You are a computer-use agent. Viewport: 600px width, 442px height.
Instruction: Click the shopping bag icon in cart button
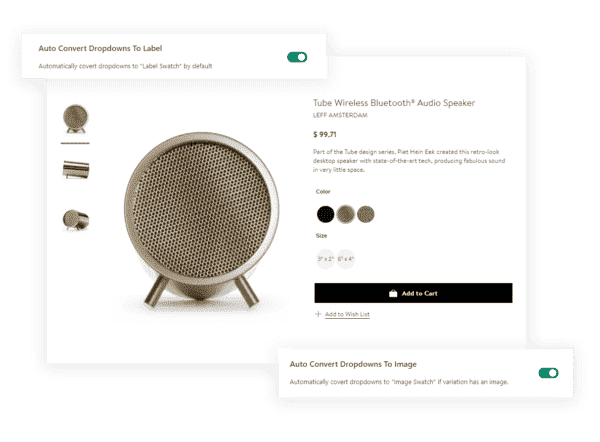[393, 294]
